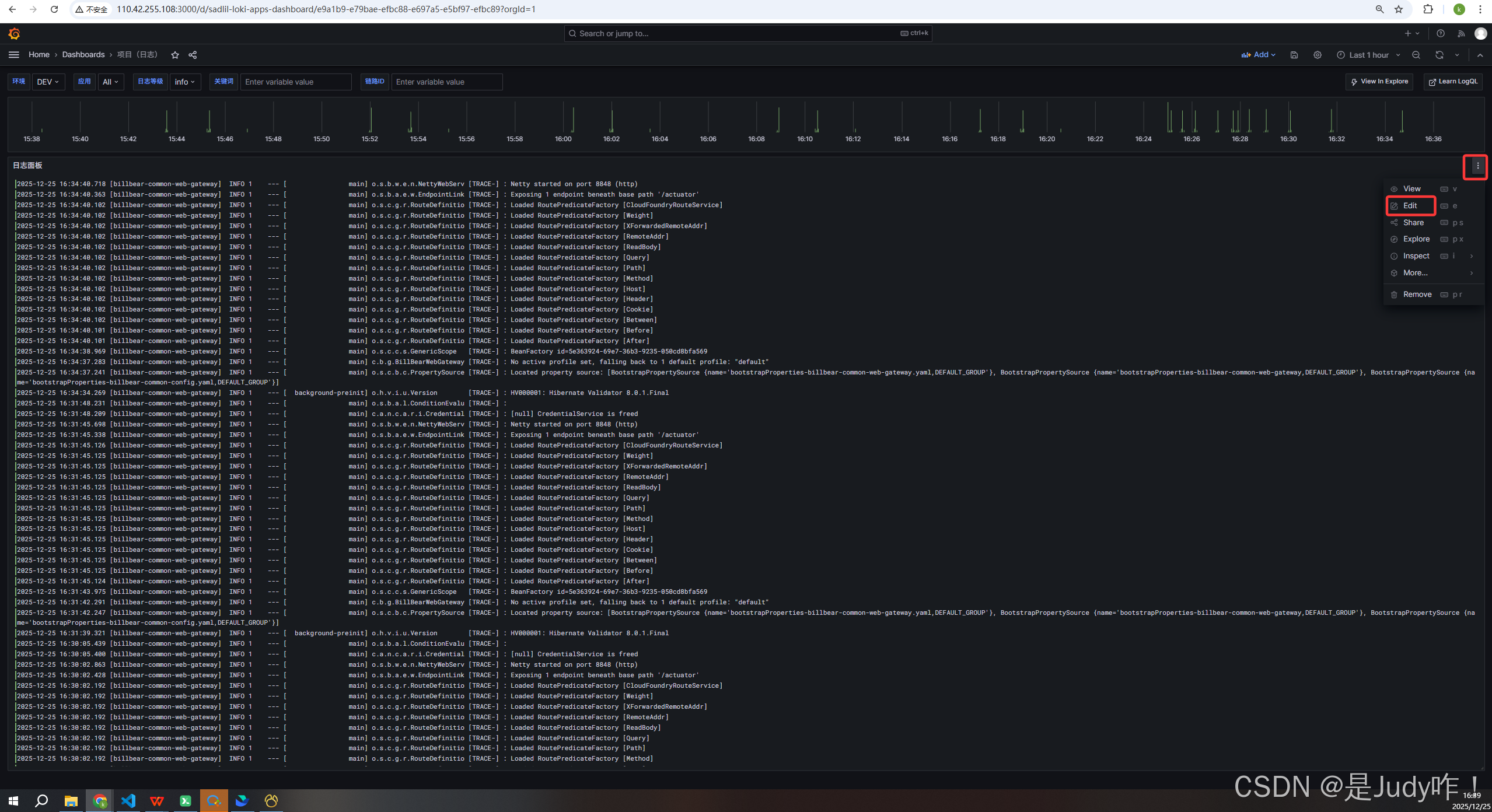Click the Learn LogQL link

click(1453, 82)
